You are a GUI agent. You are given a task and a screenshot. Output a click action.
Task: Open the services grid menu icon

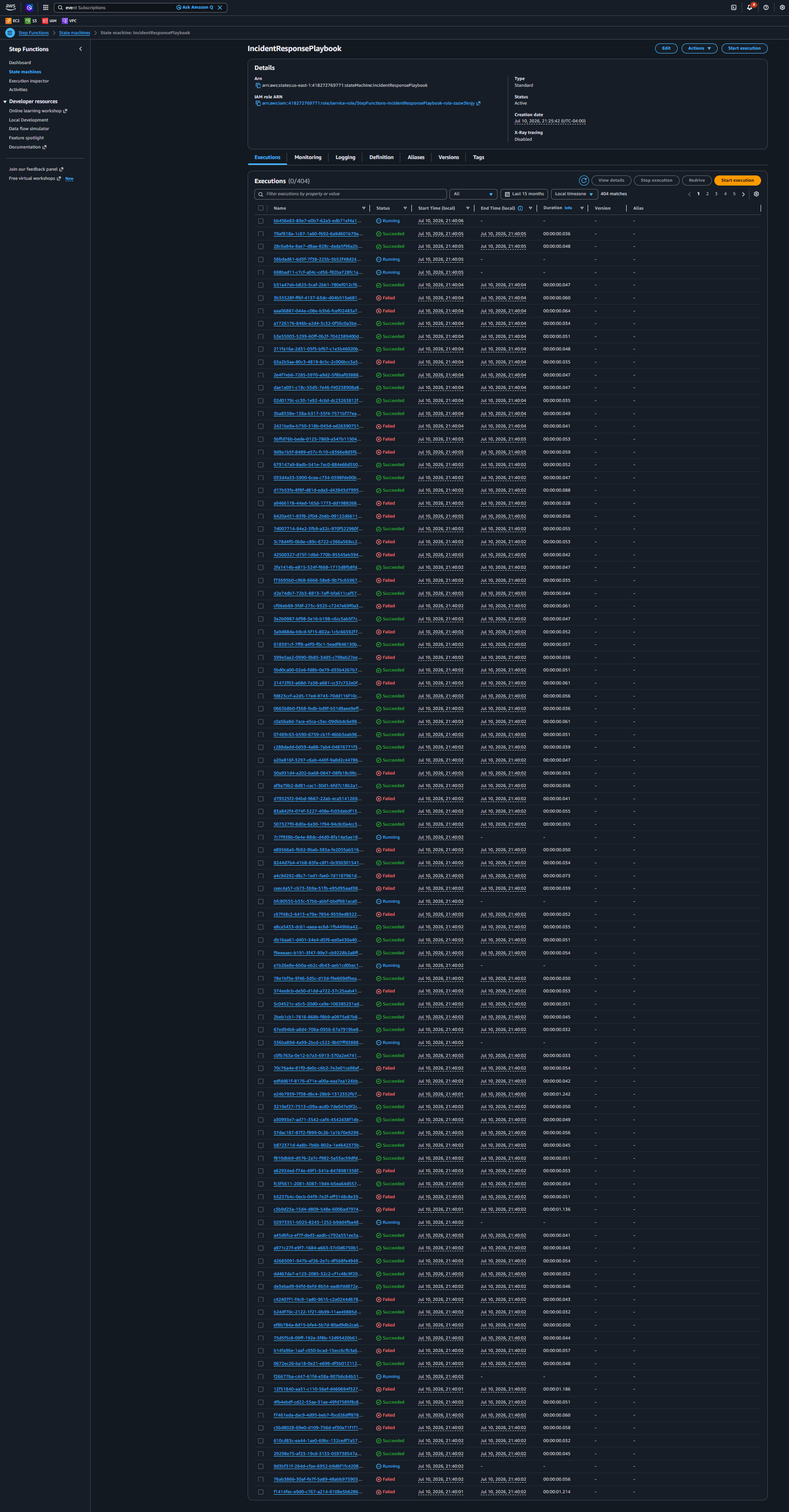[46, 8]
